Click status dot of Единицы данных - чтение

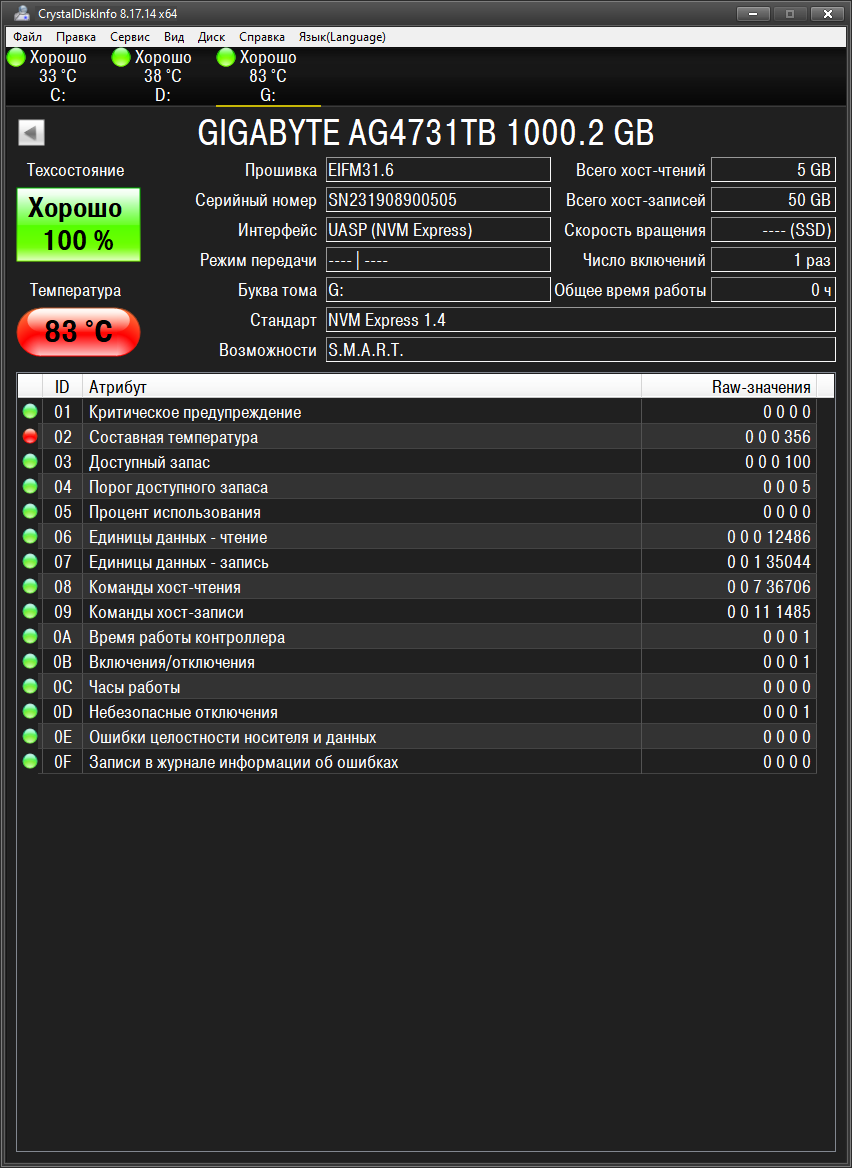[30, 536]
